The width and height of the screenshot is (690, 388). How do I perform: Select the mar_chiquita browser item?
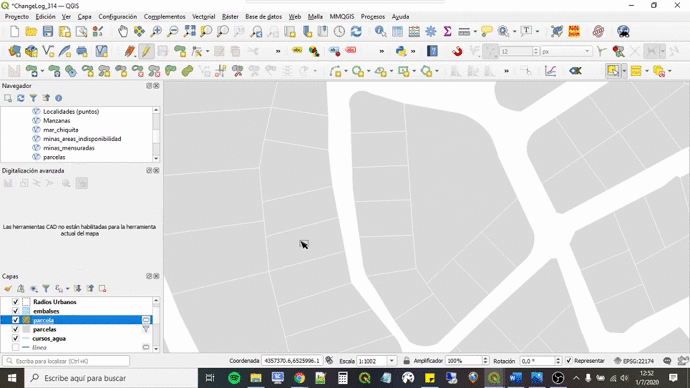(x=60, y=130)
